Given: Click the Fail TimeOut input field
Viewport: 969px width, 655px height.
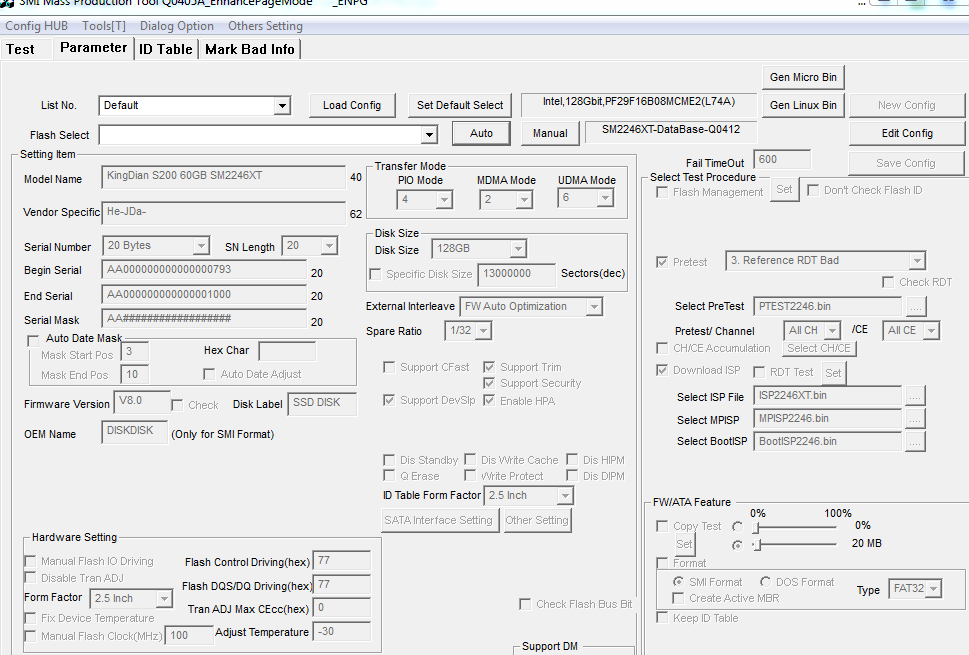Looking at the screenshot, I should pos(782,160).
